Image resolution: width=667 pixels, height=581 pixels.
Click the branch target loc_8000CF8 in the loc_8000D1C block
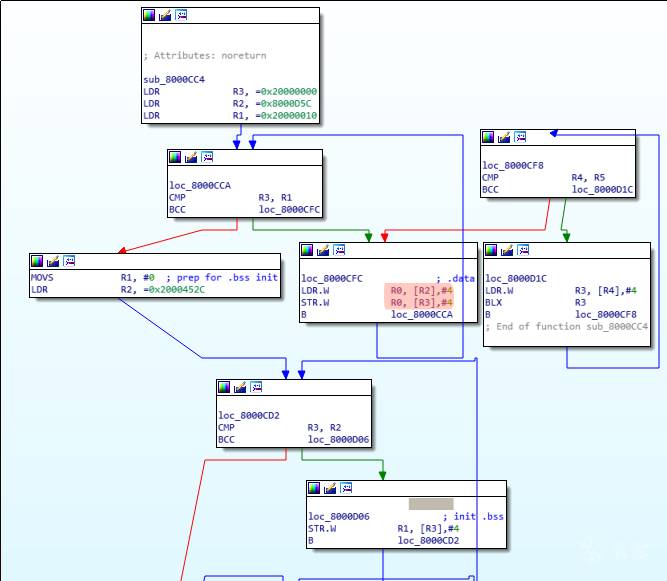click(x=606, y=314)
